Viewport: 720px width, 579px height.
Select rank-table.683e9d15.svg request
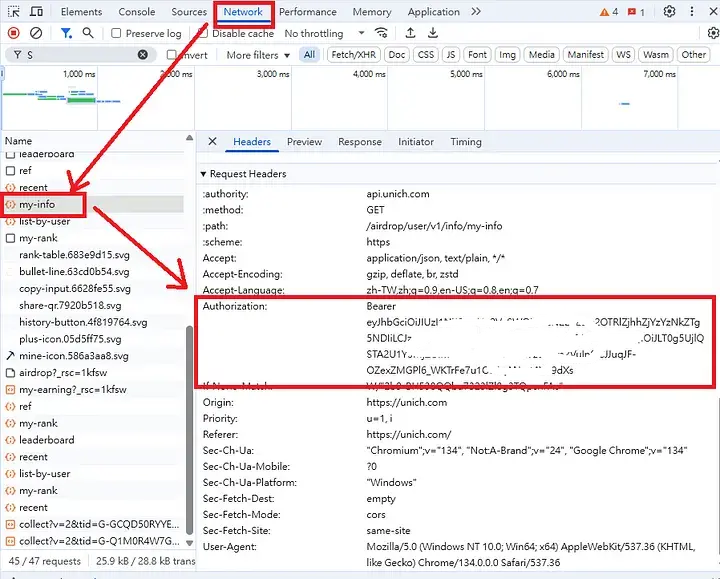point(94,255)
